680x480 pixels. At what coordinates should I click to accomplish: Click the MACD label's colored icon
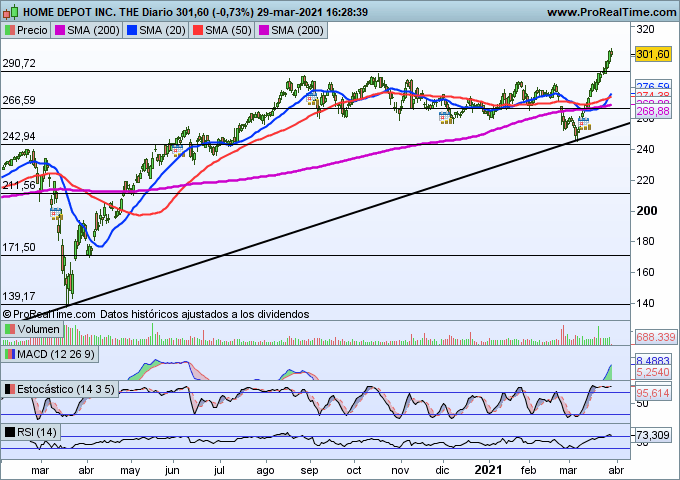click(x=10, y=354)
